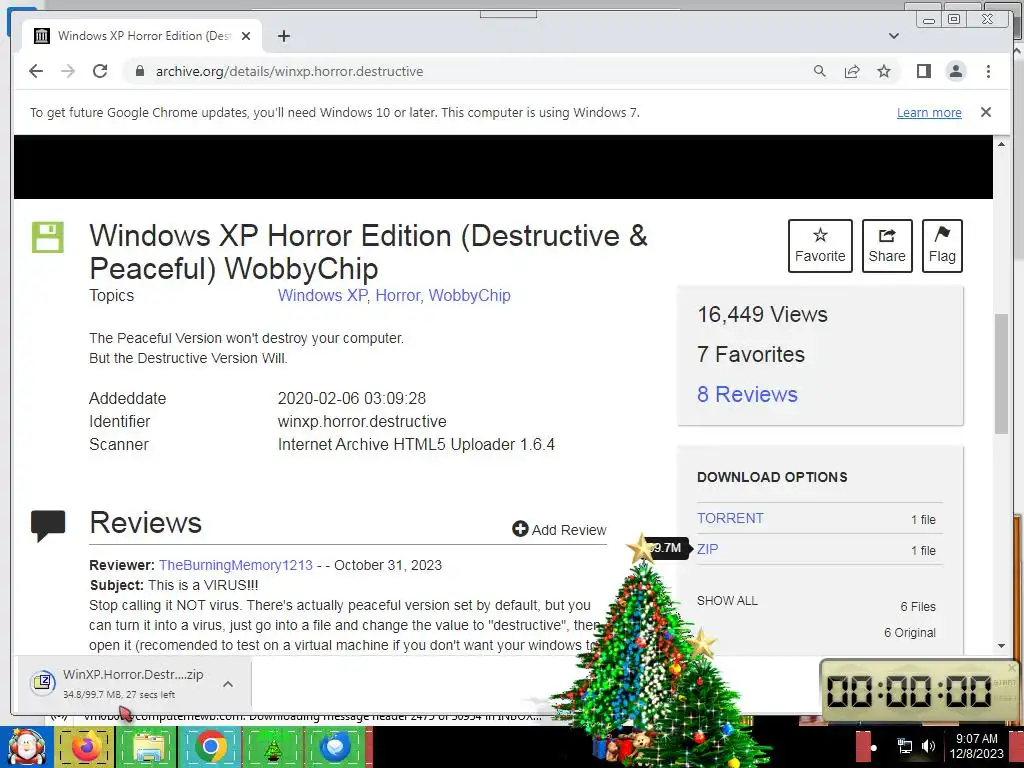
Task: Click the 6 Original count
Action: pos(910,633)
